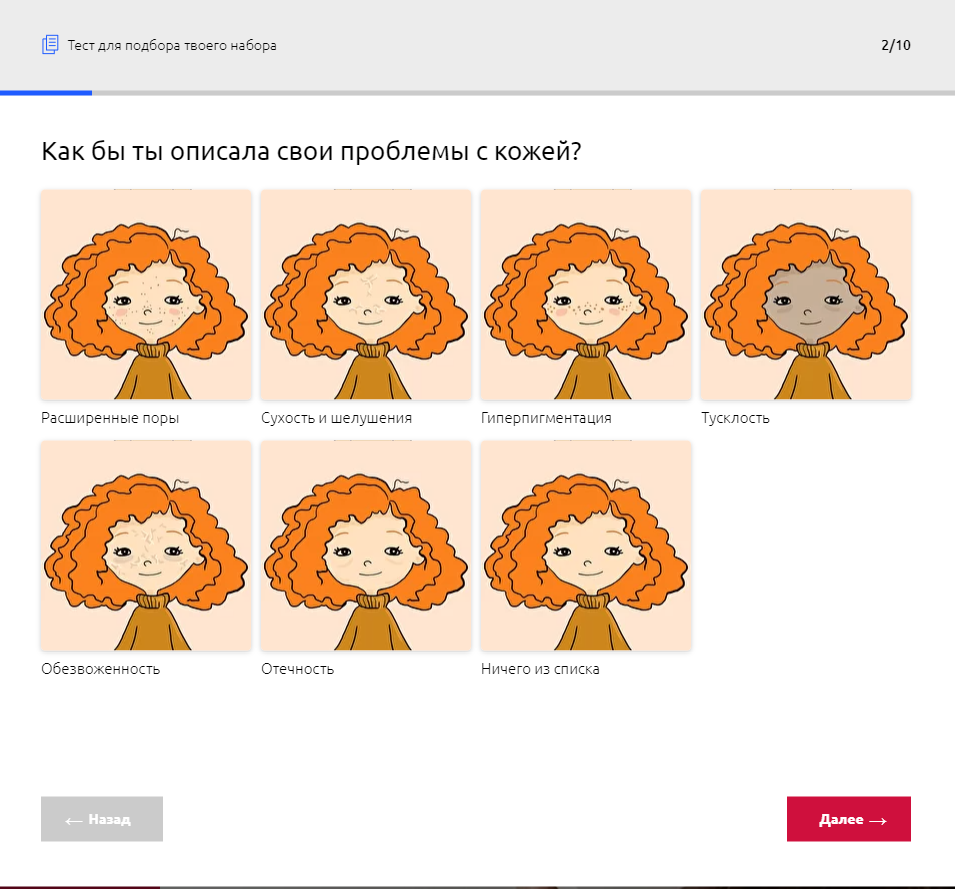The image size is (955, 889).
Task: Click the Расширенные поры text label
Action: [x=110, y=418]
